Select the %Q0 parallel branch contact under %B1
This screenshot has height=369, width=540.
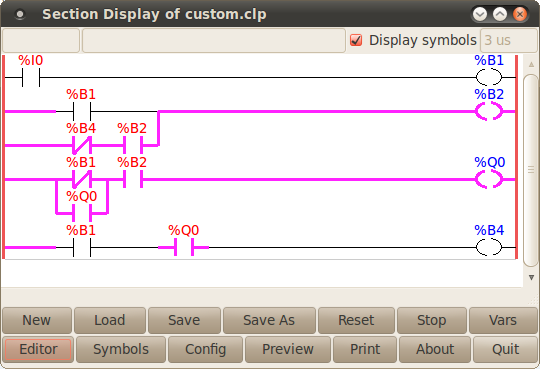point(82,213)
